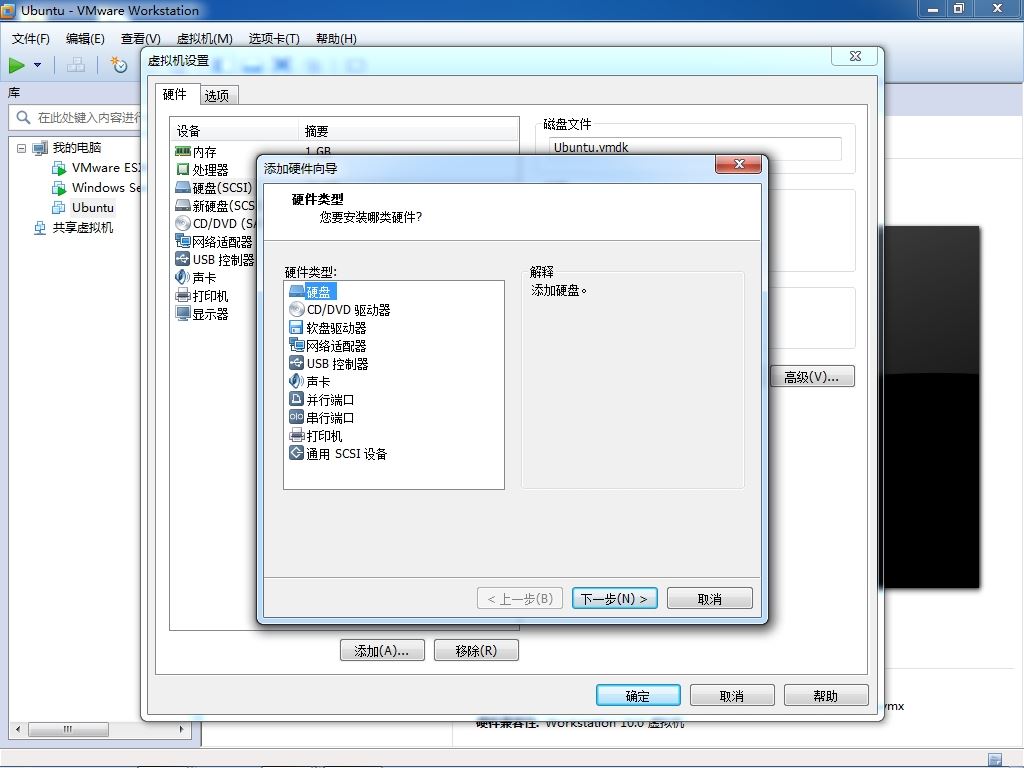Click 取消 button in hardware wizard
This screenshot has width=1024, height=768.
pyautogui.click(x=710, y=598)
